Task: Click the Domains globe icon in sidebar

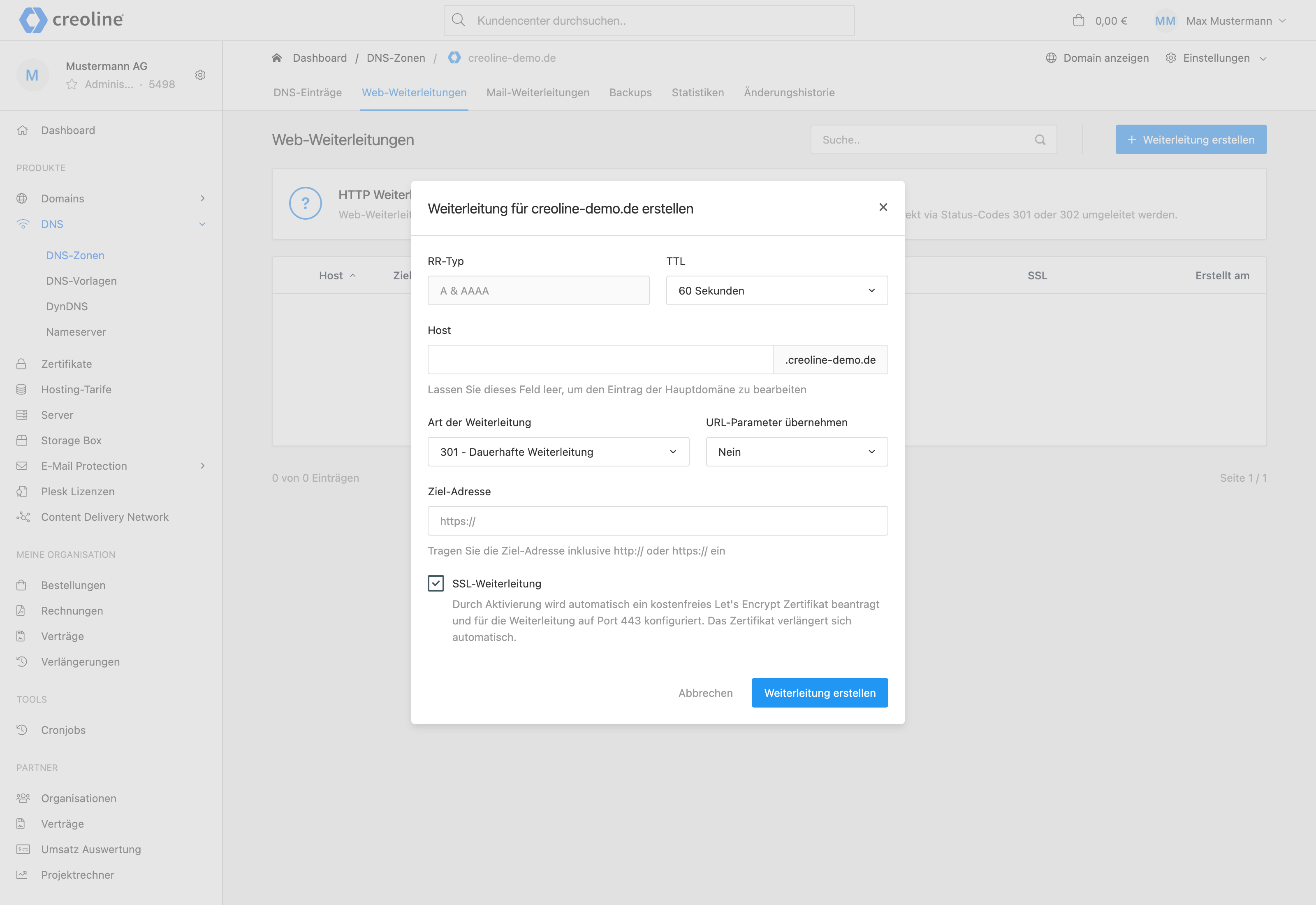Action: tap(22, 198)
